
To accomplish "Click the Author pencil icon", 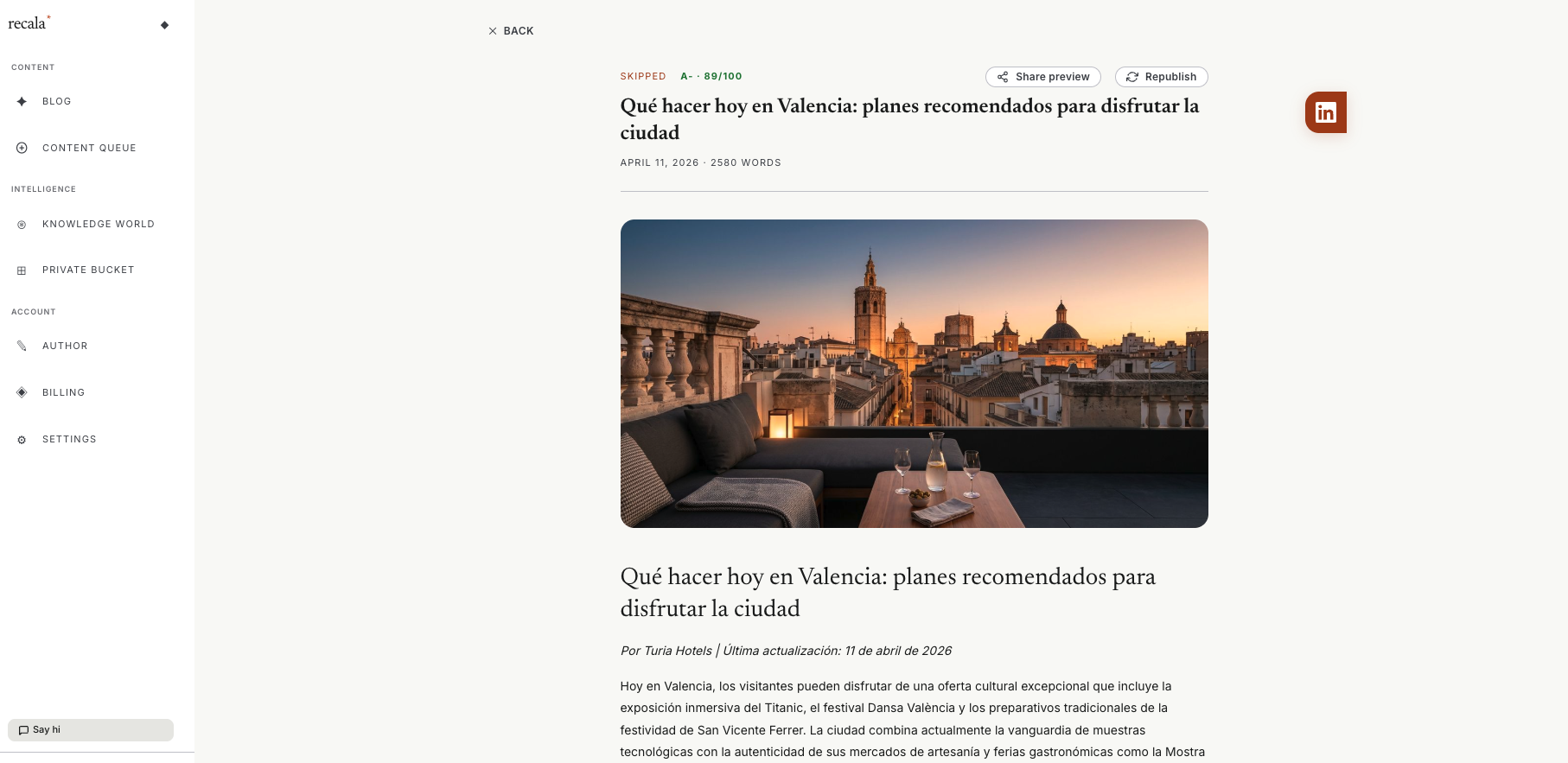I will tap(22, 346).
